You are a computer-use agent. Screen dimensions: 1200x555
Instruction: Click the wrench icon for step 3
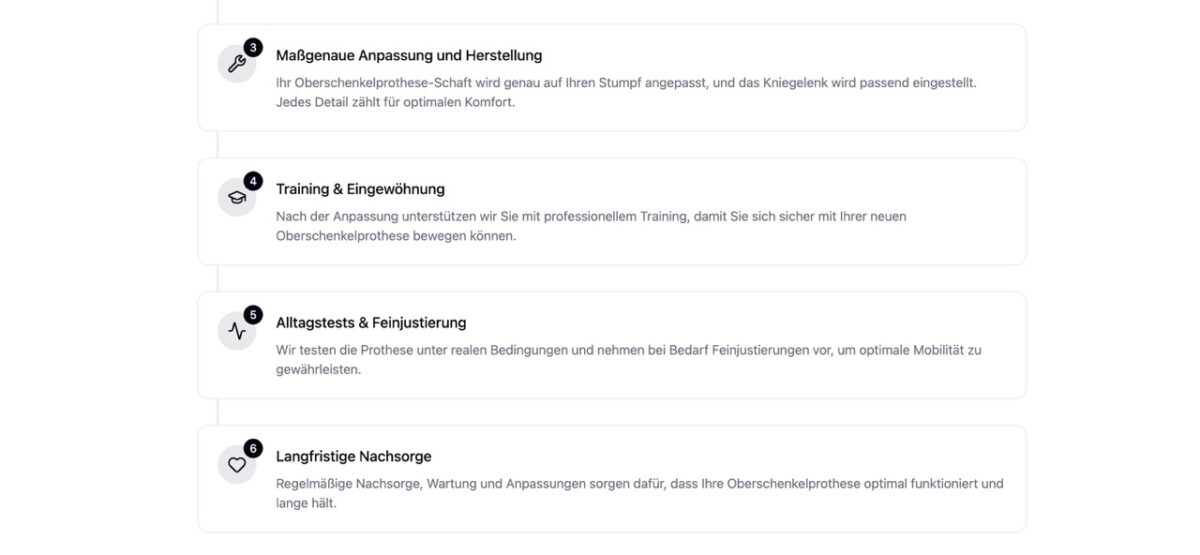point(236,64)
